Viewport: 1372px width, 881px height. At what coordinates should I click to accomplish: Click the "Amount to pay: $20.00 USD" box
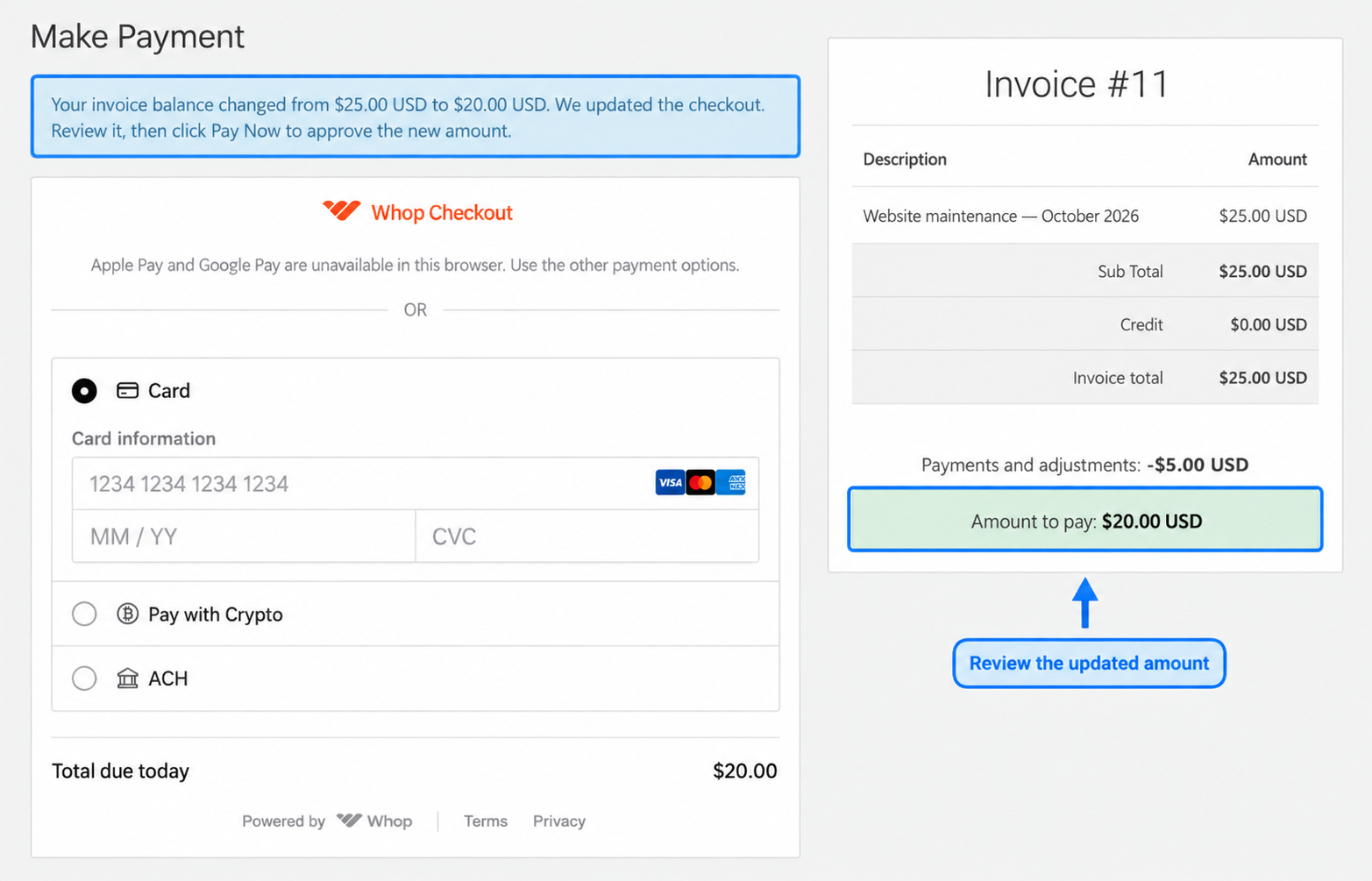(x=1085, y=520)
